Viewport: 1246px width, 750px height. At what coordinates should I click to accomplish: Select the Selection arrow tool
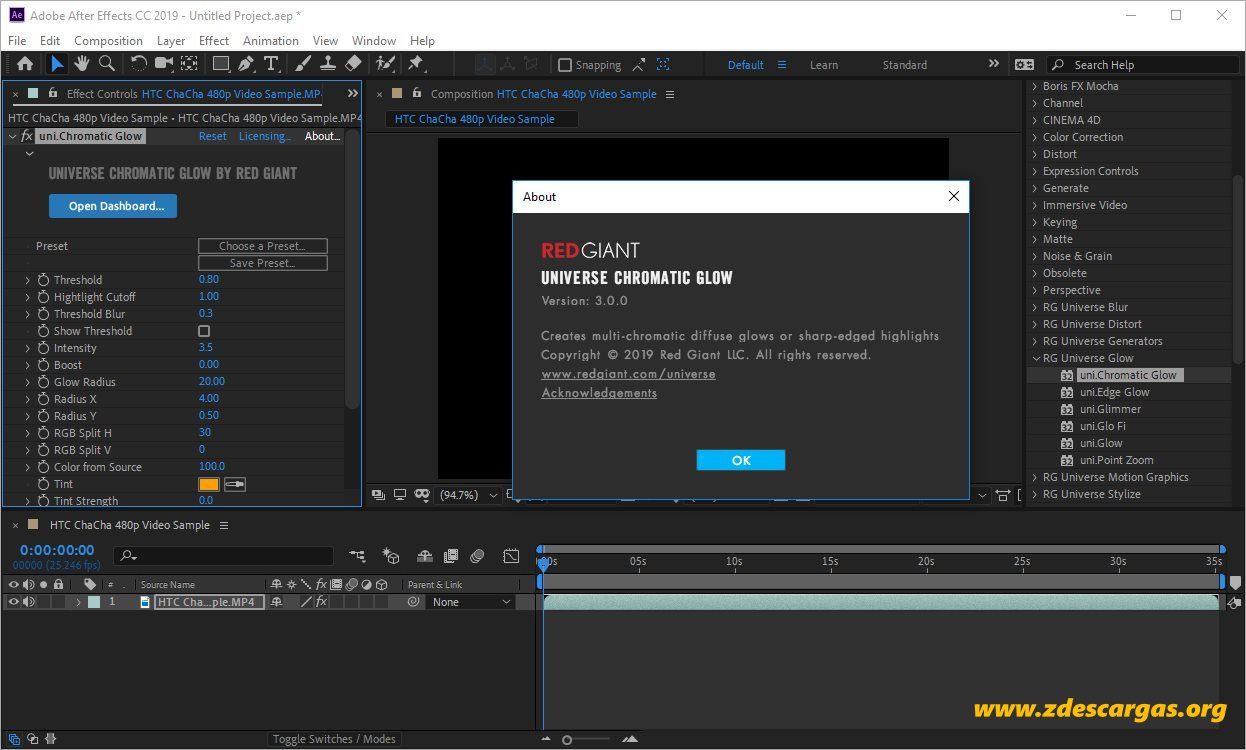click(57, 64)
